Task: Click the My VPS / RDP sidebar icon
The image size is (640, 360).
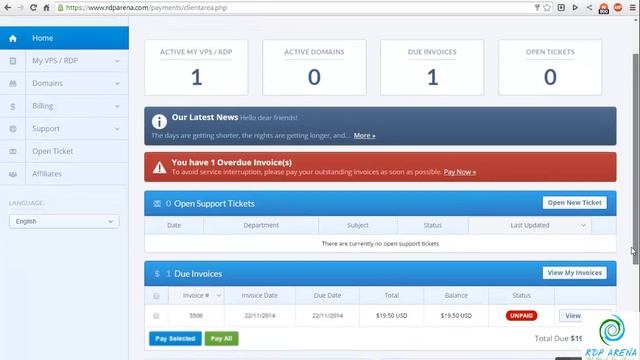Action: tap(13, 61)
